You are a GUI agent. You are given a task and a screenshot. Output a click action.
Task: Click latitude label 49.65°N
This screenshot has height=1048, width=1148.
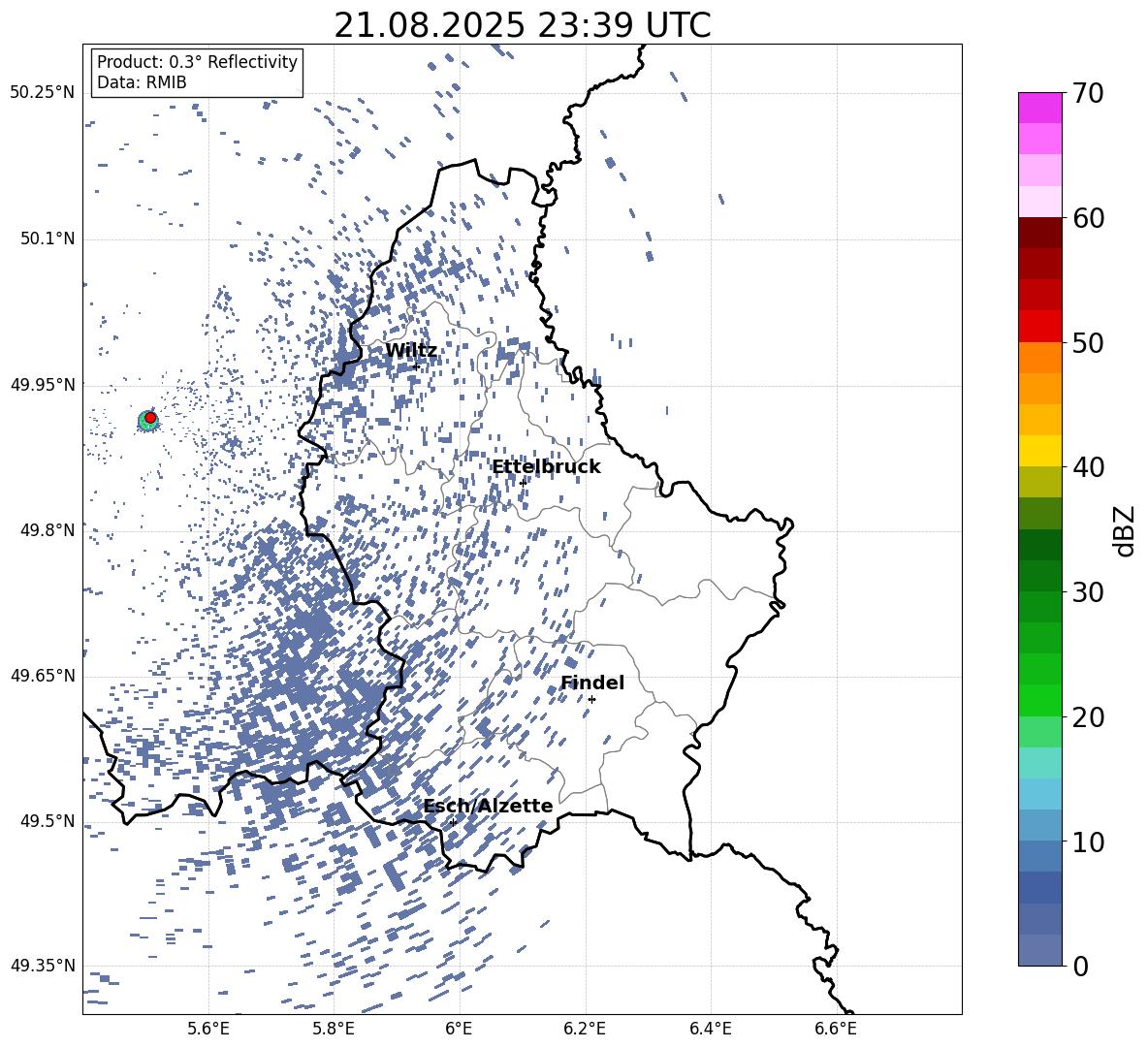tap(43, 676)
